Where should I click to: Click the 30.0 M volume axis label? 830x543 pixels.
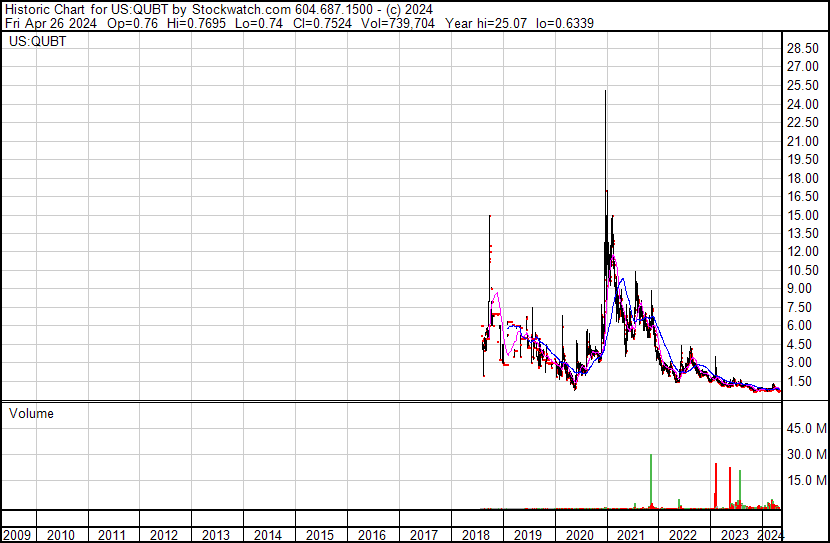tap(806, 454)
